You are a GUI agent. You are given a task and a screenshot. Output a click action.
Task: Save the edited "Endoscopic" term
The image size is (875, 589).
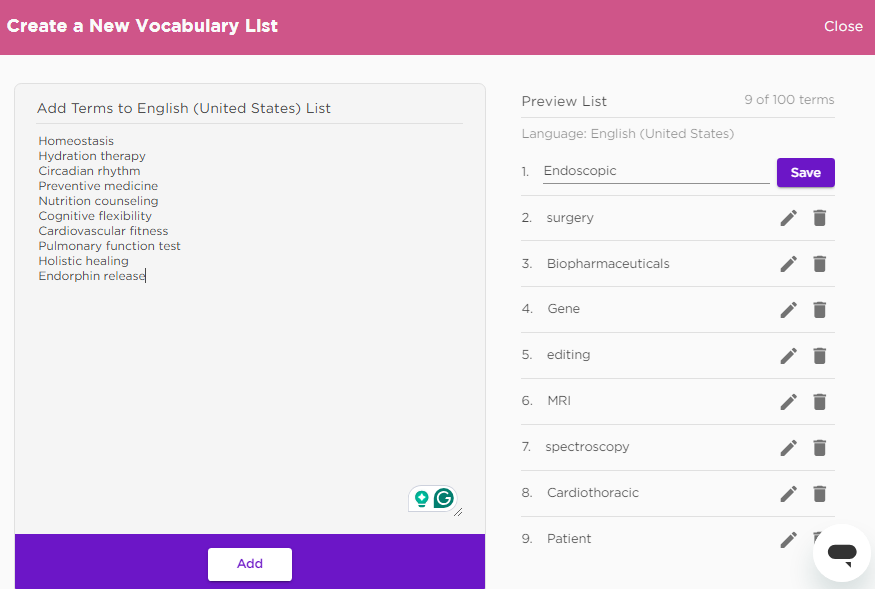(806, 173)
